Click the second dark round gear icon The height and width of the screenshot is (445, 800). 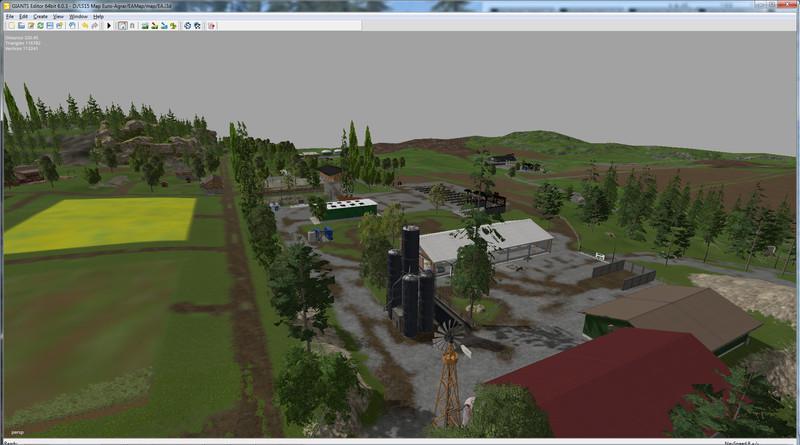point(197,26)
